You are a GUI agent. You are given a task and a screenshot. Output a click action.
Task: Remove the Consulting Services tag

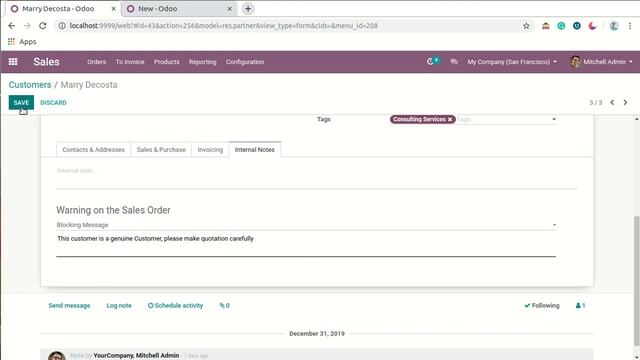[x=450, y=119]
